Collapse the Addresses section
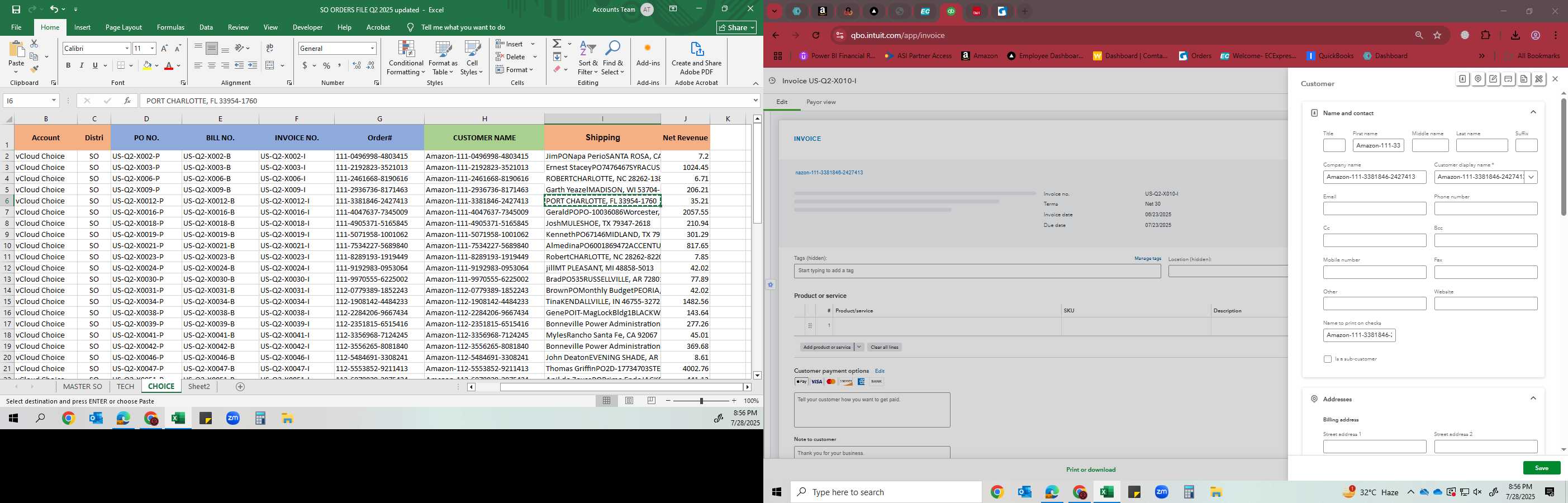The height and width of the screenshot is (503, 1568). tap(1533, 399)
